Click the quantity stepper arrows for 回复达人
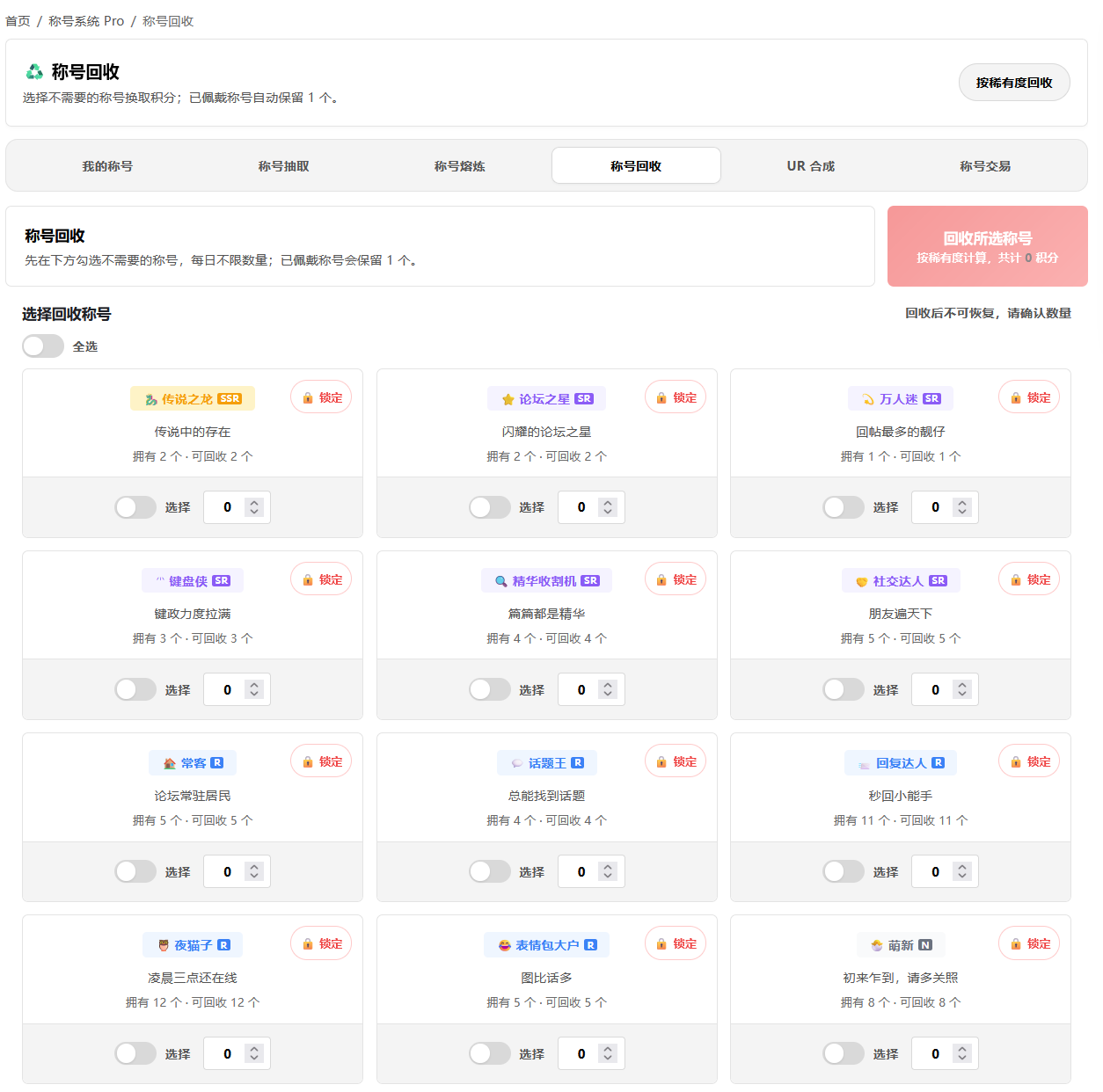This screenshot has width=1103, height=1092. tap(962, 871)
